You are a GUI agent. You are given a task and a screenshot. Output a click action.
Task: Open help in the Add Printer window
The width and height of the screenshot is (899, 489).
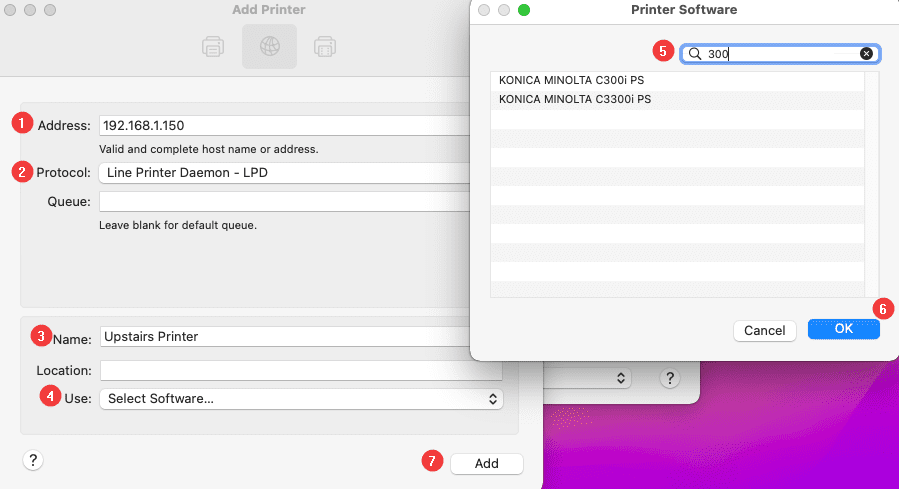[x=33, y=460]
